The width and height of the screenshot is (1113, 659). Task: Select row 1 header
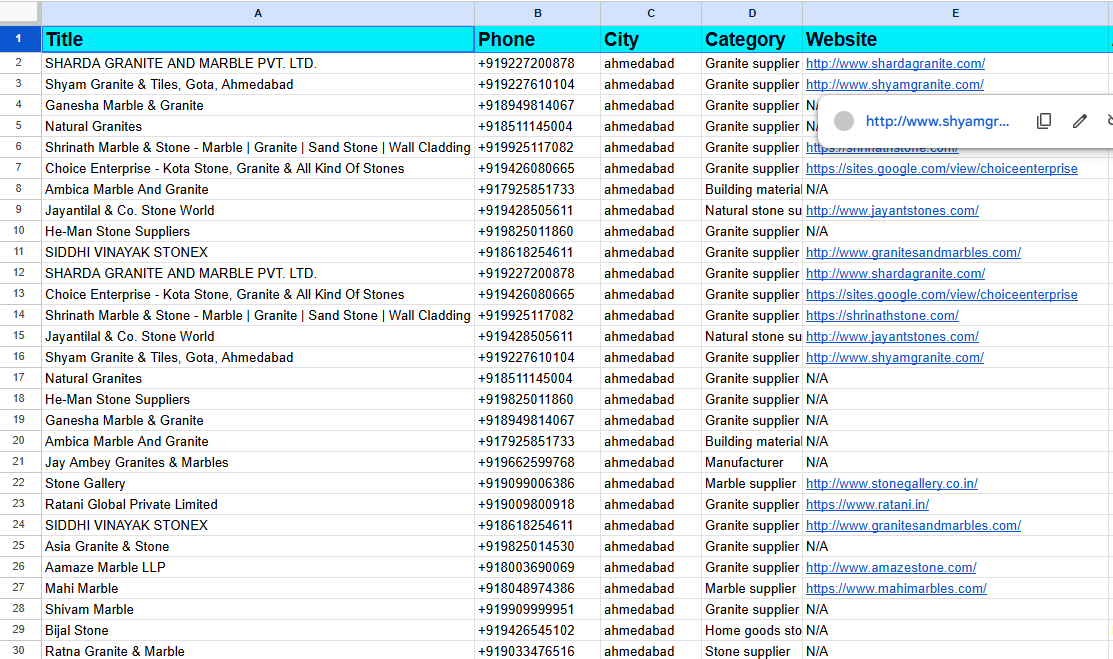coord(19,38)
